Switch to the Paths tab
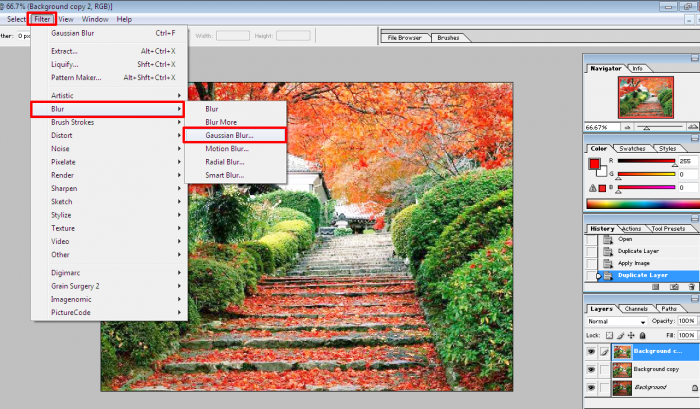700x409 pixels. (x=669, y=309)
